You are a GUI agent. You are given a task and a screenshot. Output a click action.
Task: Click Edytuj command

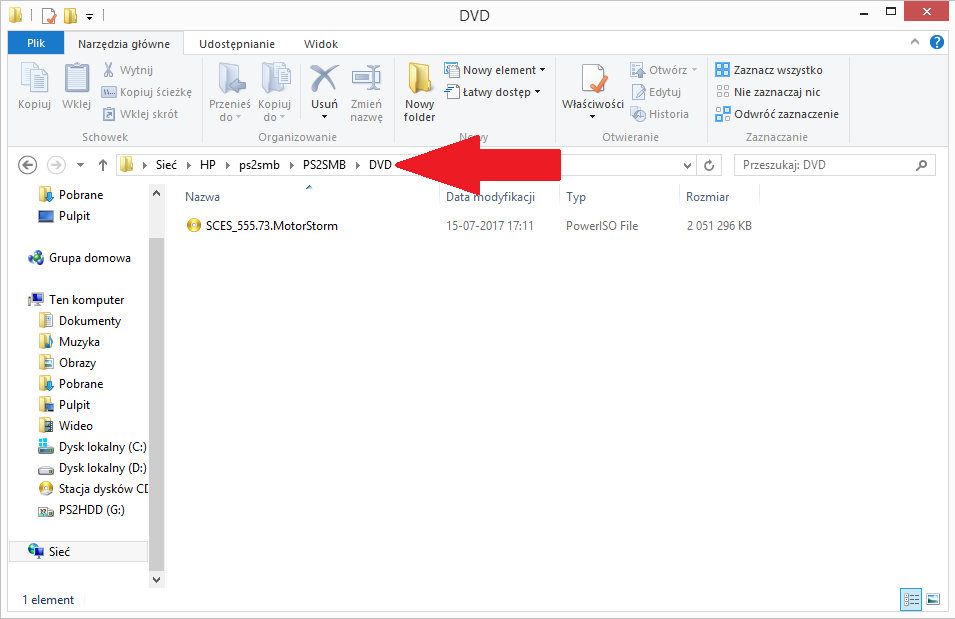657,92
